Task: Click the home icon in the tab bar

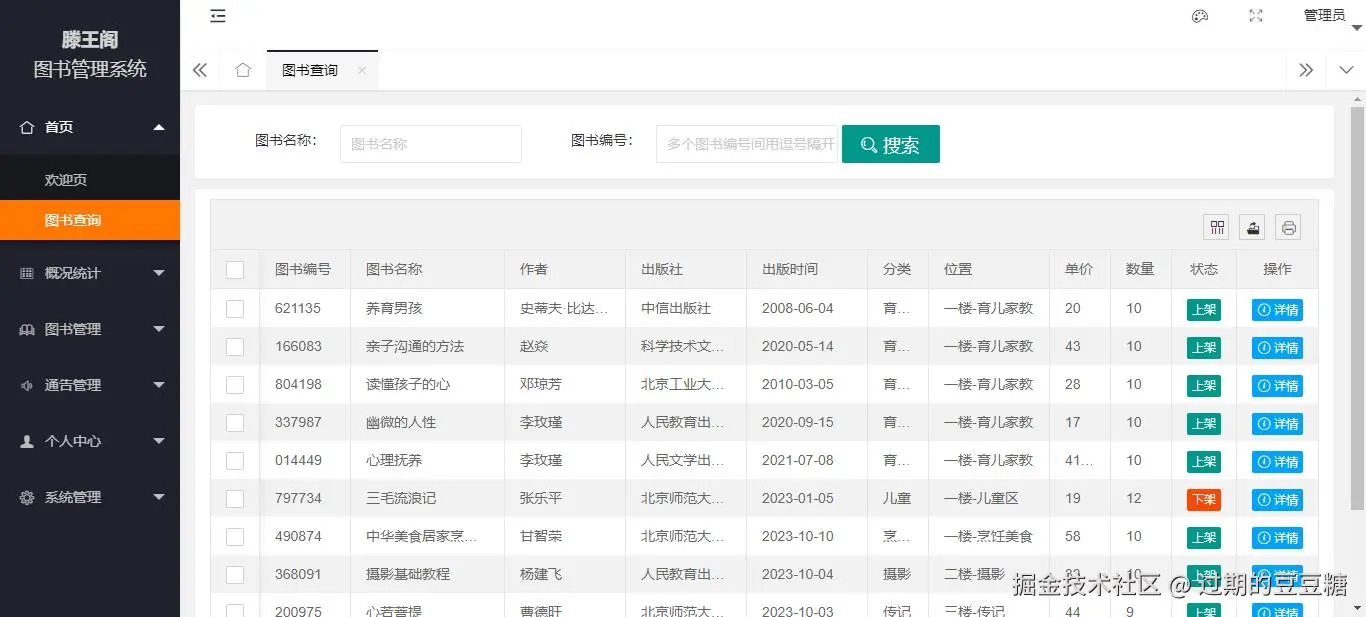Action: (243, 70)
